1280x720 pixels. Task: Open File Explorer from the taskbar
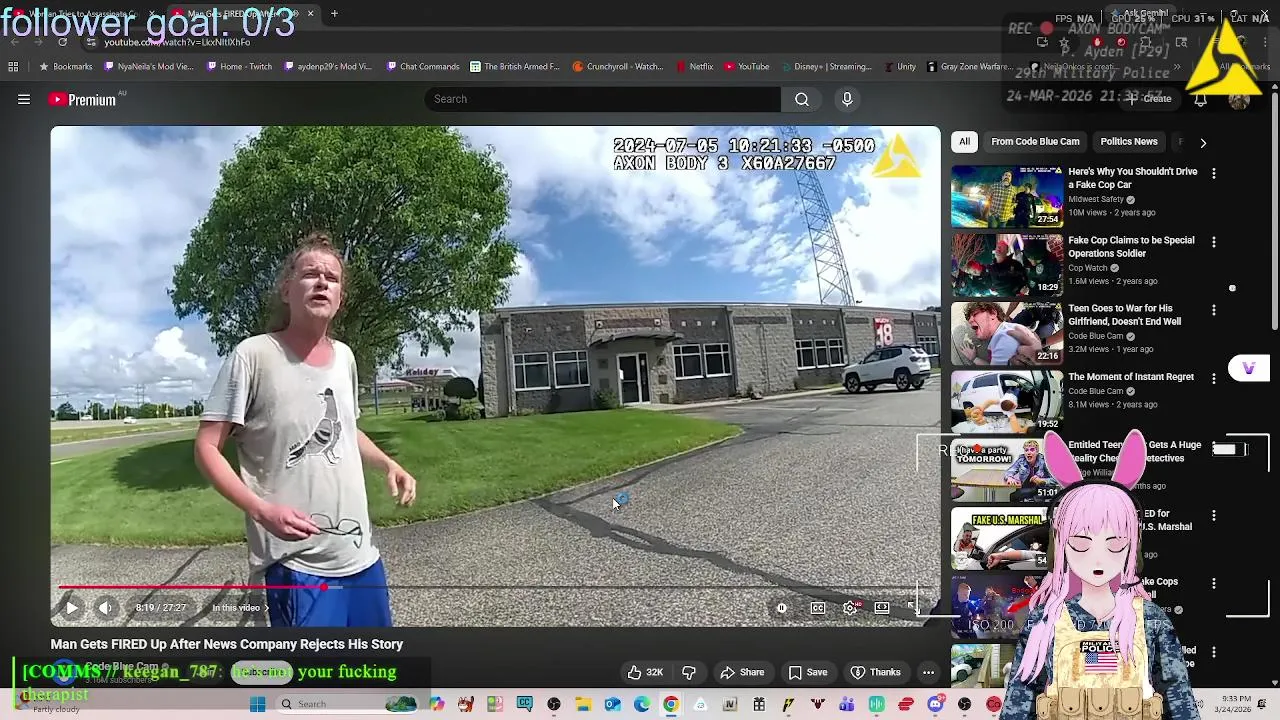(x=583, y=704)
